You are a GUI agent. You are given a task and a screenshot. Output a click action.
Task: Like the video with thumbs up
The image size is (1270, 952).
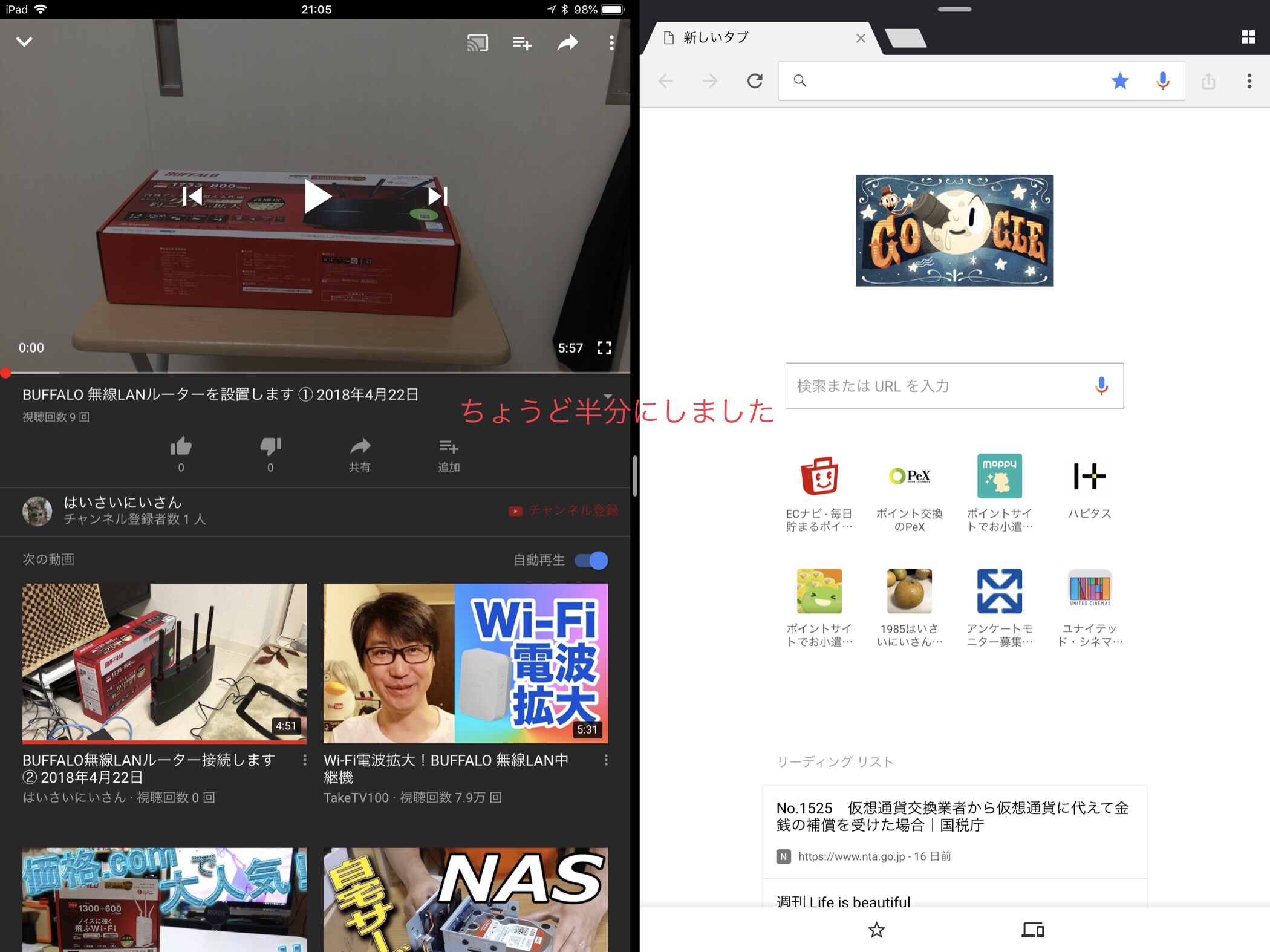pos(181,454)
